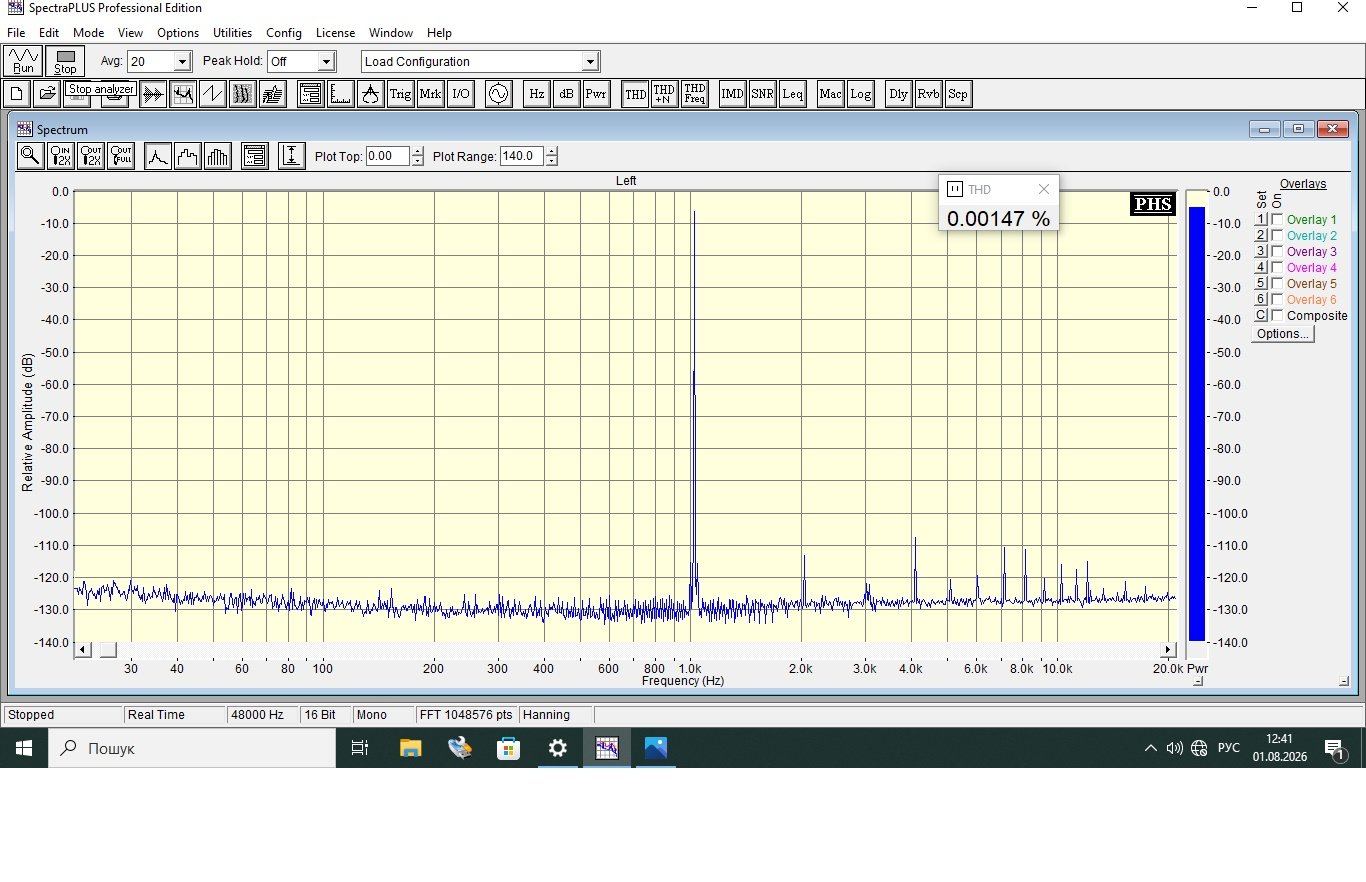The height and width of the screenshot is (882, 1366).
Task: Click the dB utility button
Action: (566, 94)
